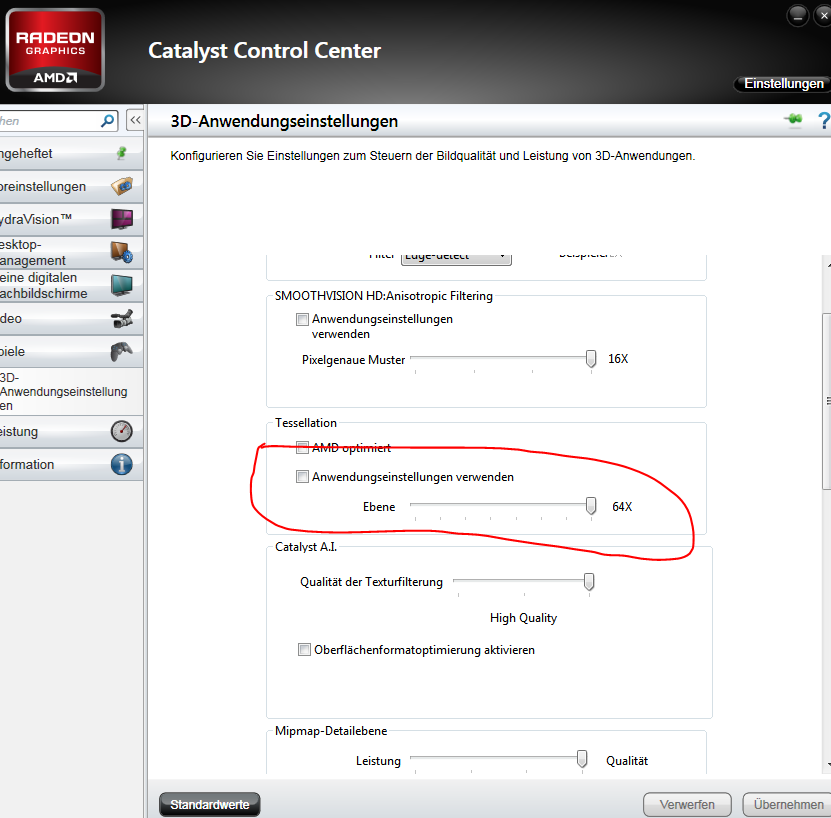Click the Leistung gauge icon
Screen dimensions: 831x818
coord(122,431)
